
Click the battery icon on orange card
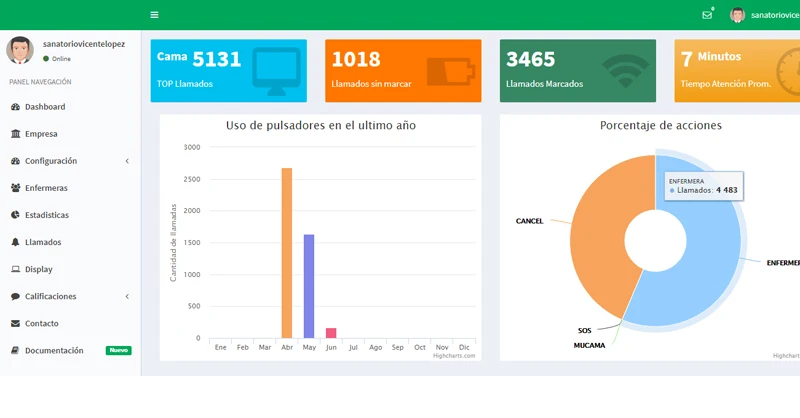point(451,71)
